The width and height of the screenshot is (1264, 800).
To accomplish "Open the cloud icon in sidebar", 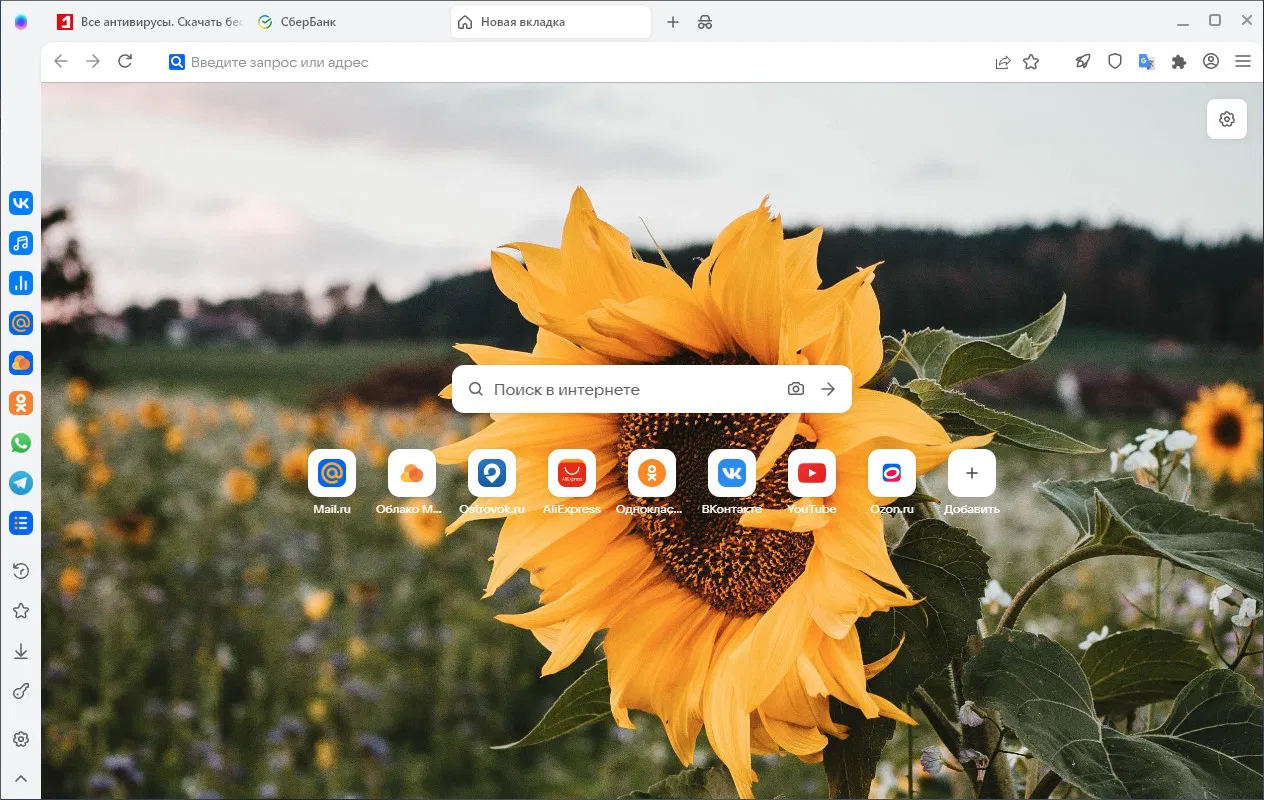I will click(x=20, y=363).
